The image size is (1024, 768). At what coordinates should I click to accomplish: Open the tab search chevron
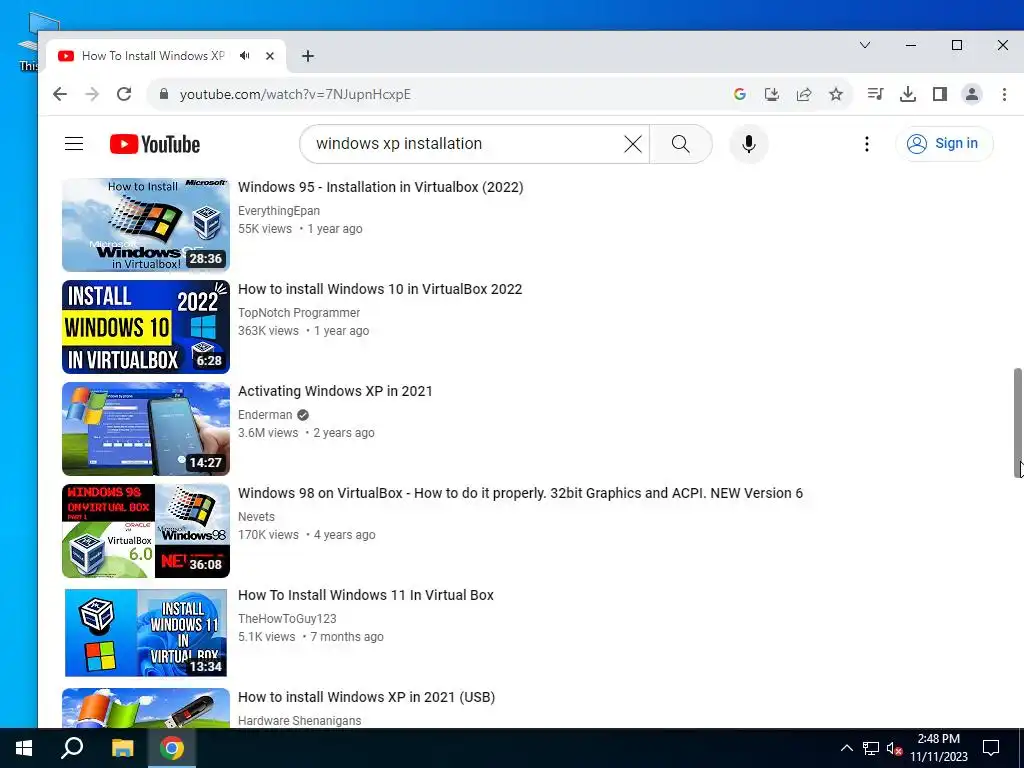click(865, 45)
